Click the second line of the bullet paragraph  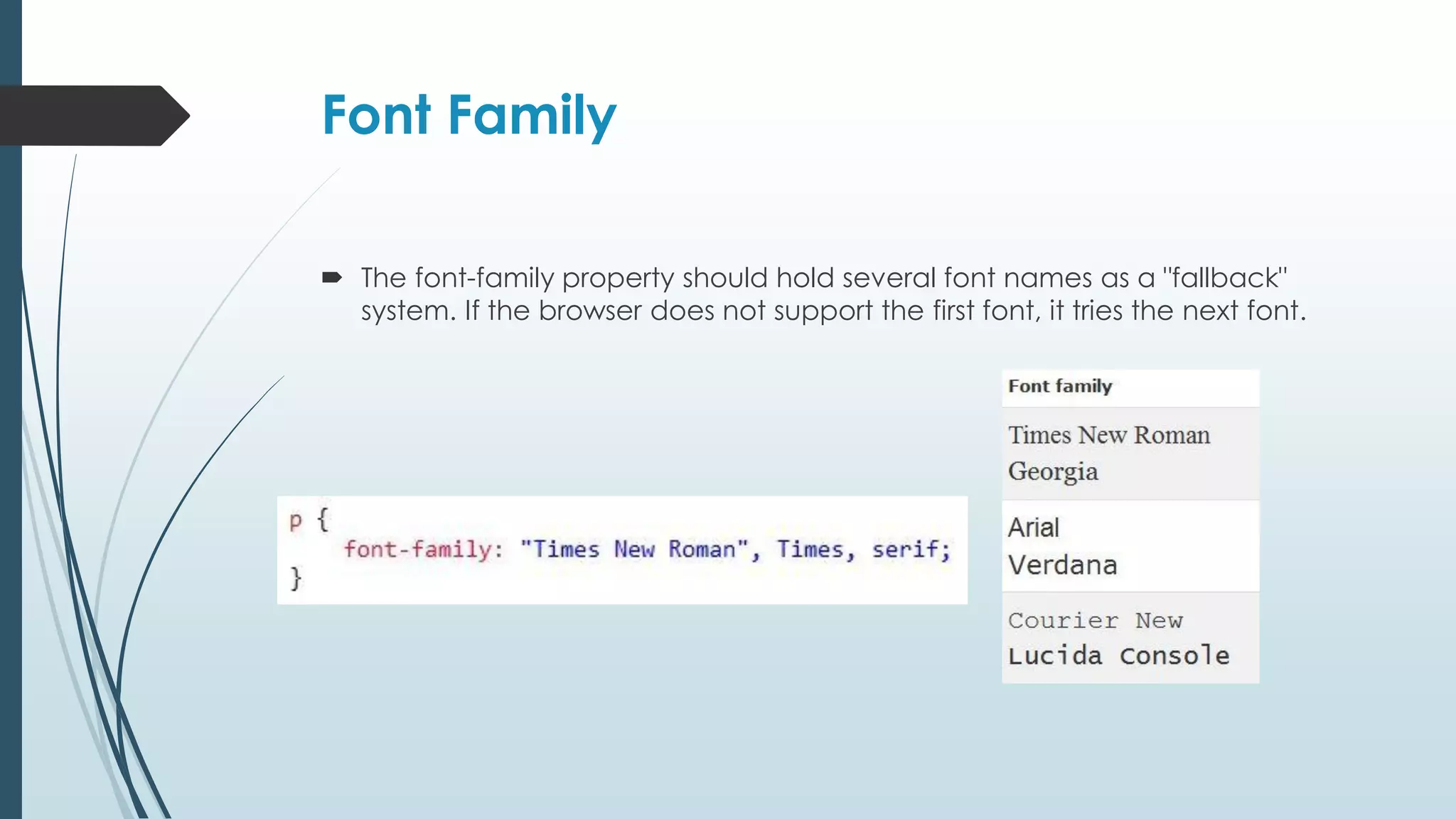click(x=833, y=311)
